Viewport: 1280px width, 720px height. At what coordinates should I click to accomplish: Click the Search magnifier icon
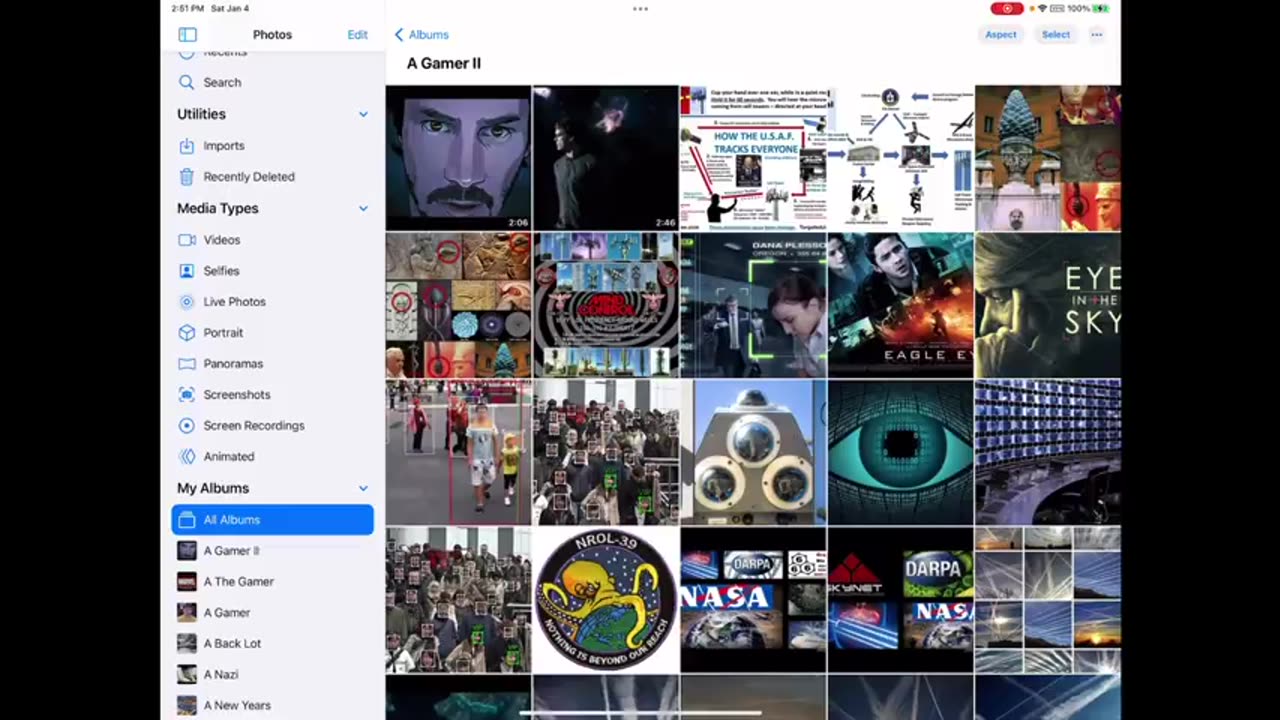tap(186, 82)
